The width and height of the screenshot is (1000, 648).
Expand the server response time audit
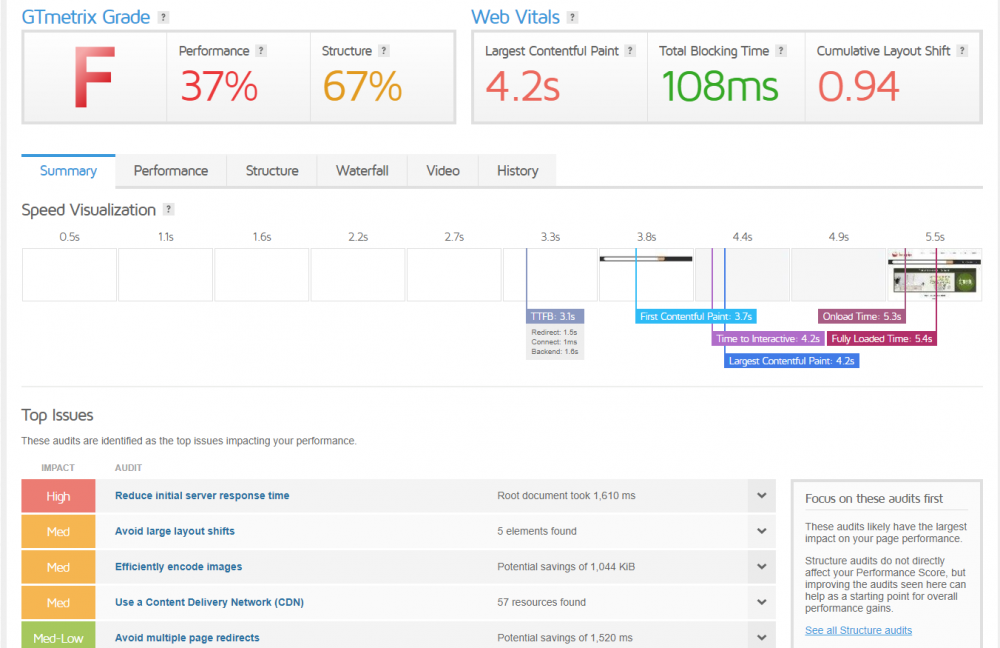761,496
